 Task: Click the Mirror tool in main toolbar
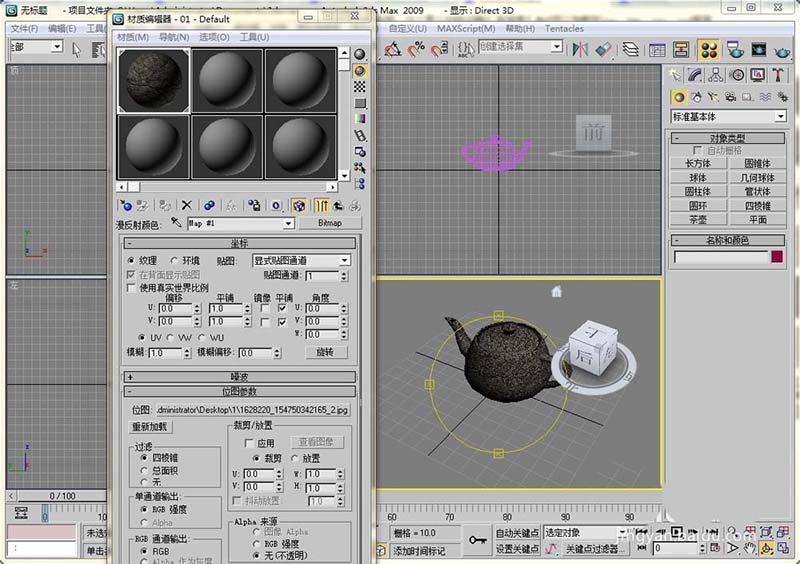point(579,49)
